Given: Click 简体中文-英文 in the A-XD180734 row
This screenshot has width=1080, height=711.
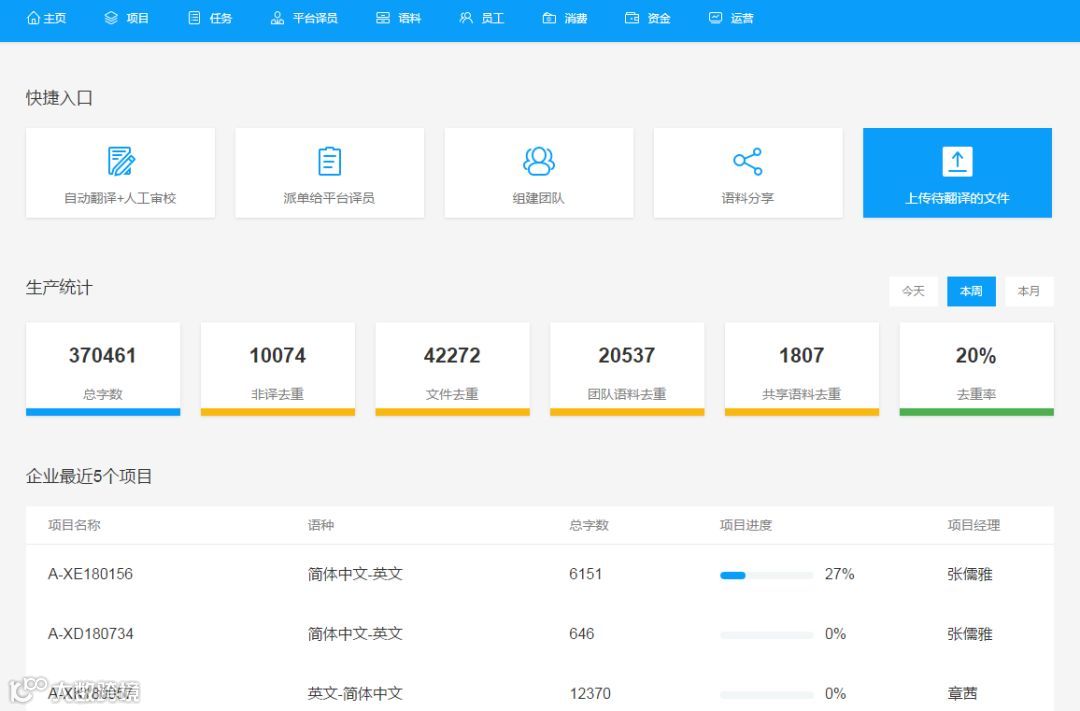Looking at the screenshot, I should click(355, 634).
